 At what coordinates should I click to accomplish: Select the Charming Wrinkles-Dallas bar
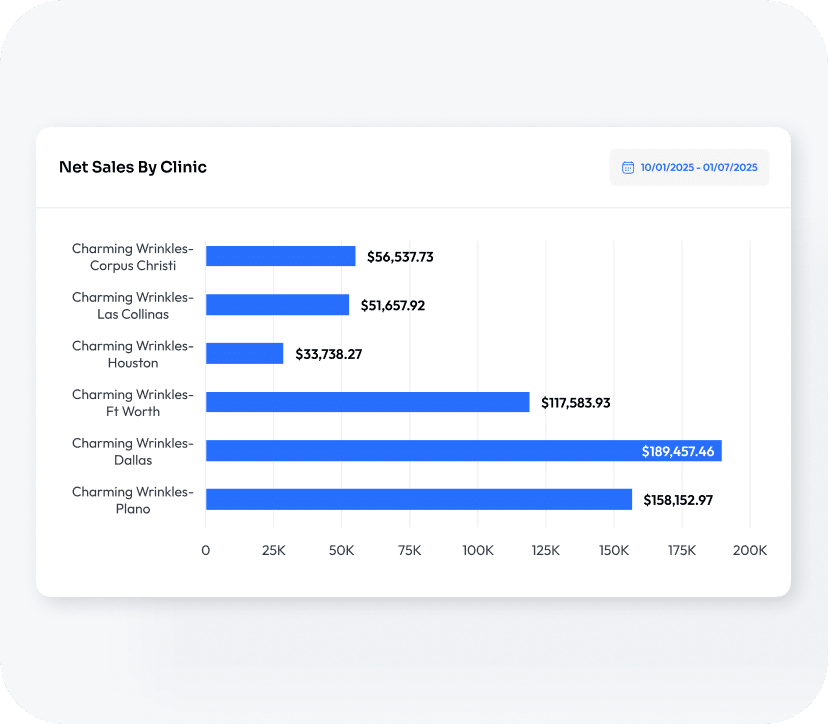click(x=463, y=451)
